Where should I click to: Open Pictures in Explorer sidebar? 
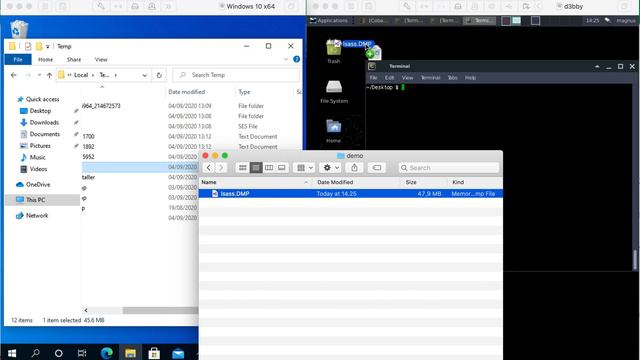40,146
